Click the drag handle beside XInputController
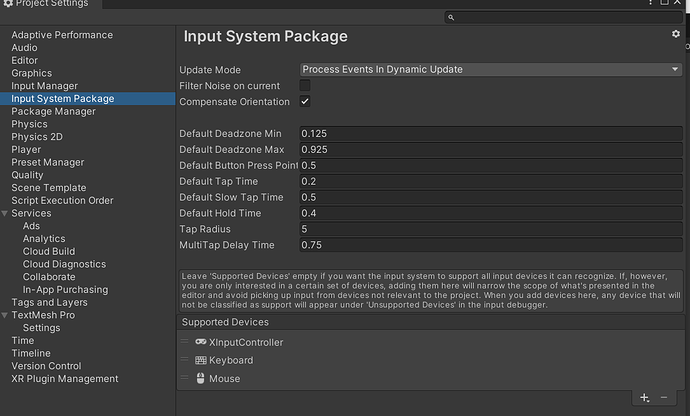The height and width of the screenshot is (416, 690). pyautogui.click(x=184, y=342)
